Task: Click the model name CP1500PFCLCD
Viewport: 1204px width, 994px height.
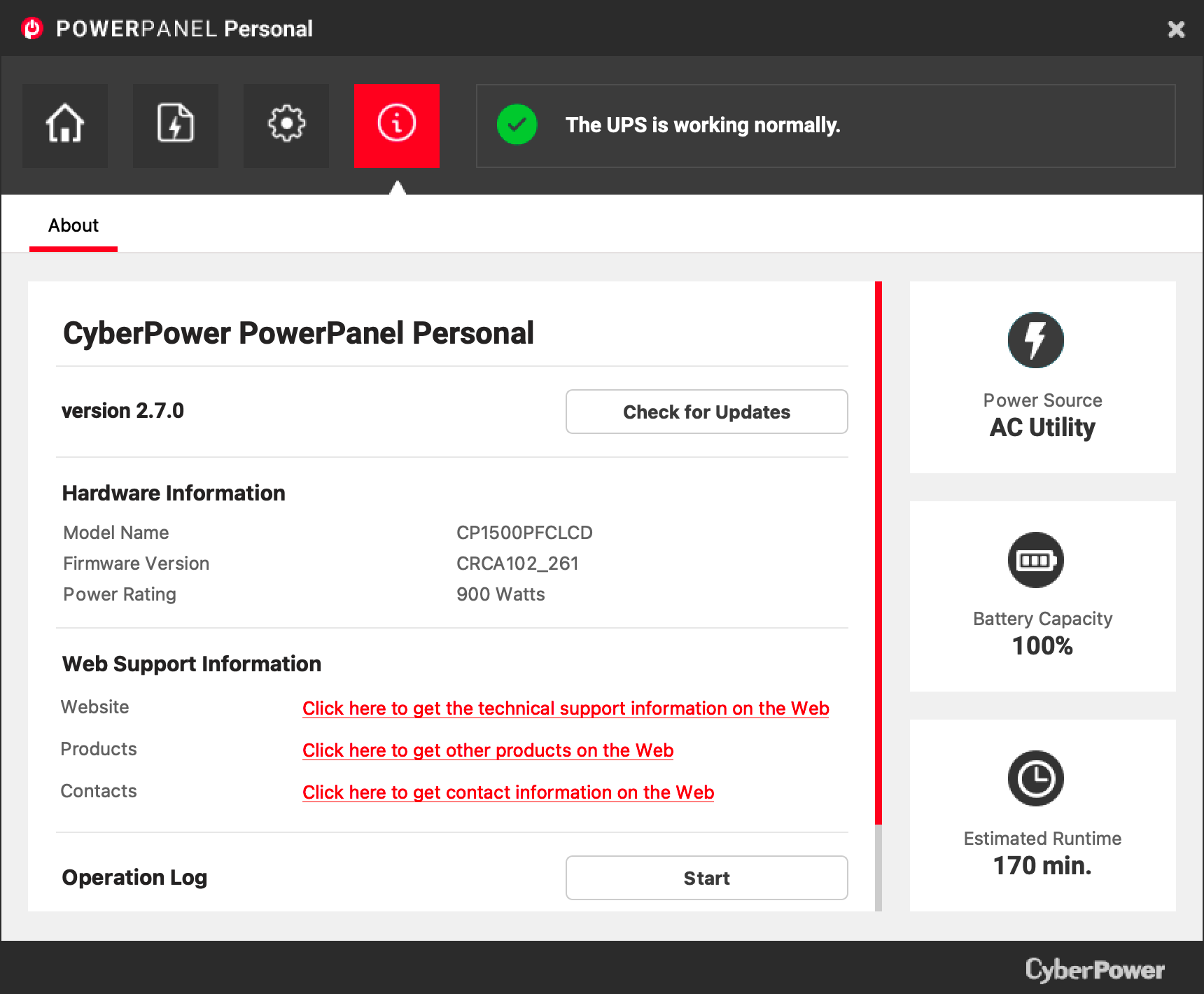Action: (x=524, y=533)
